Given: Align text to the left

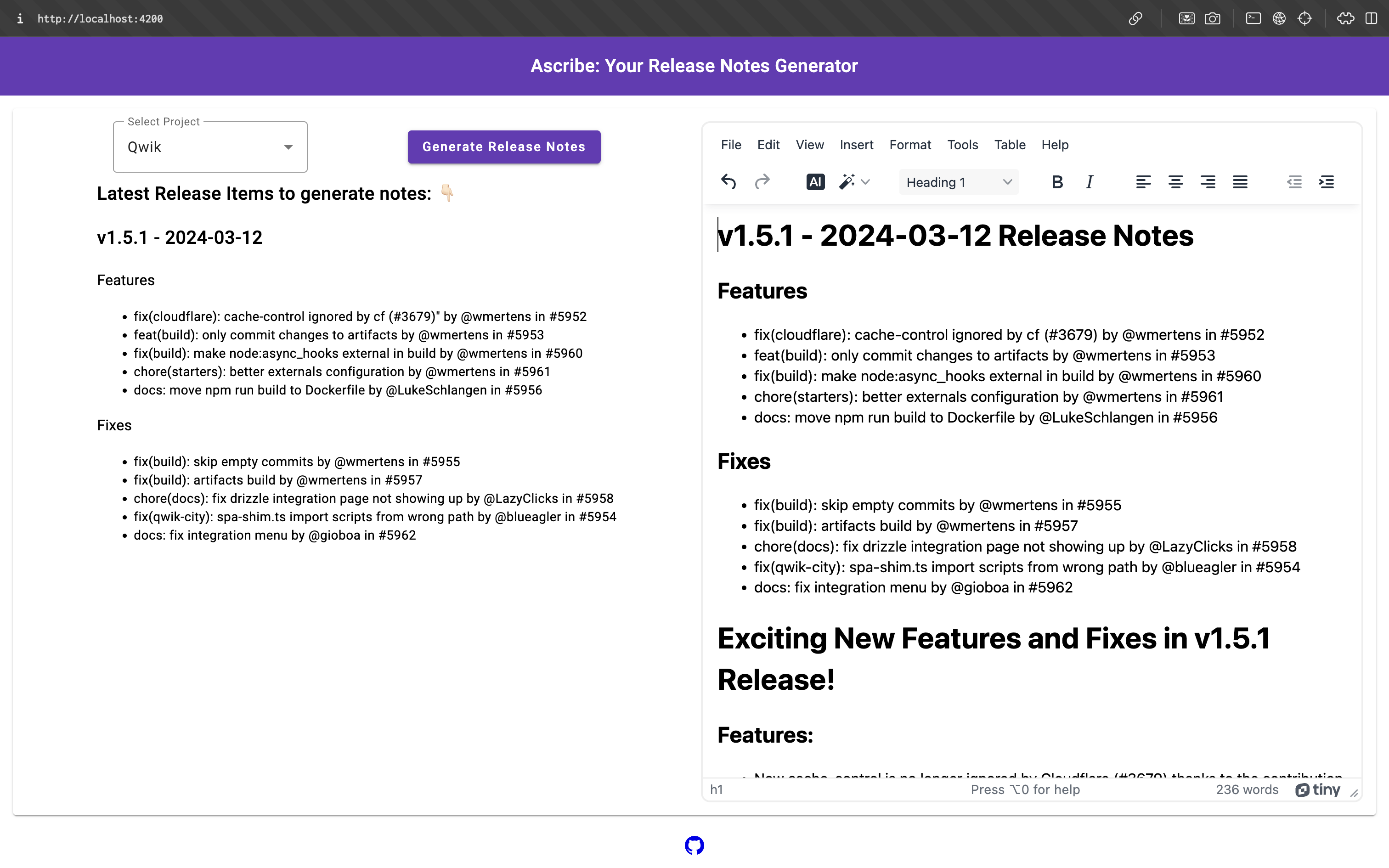Looking at the screenshot, I should pos(1143,182).
